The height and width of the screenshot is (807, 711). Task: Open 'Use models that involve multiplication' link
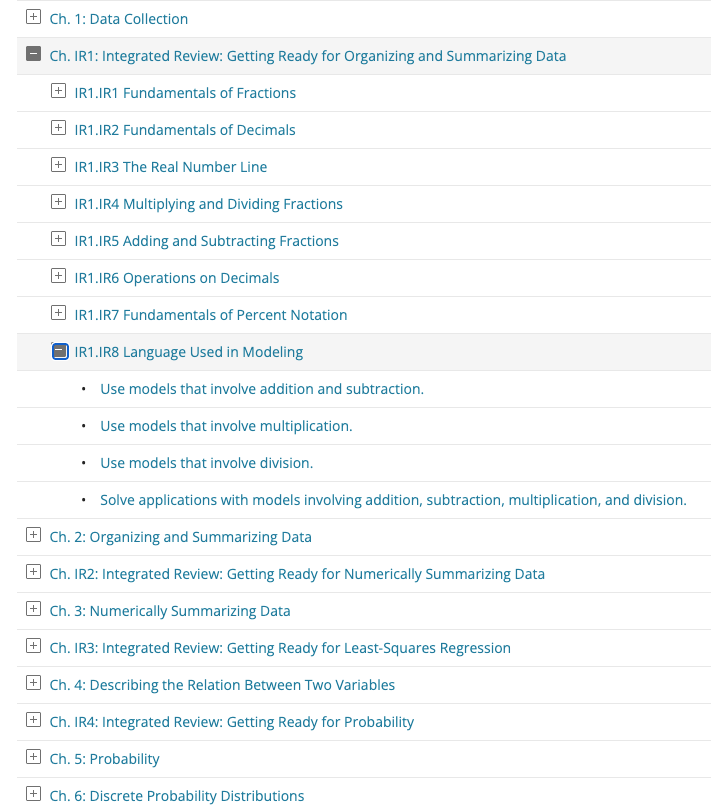[226, 426]
